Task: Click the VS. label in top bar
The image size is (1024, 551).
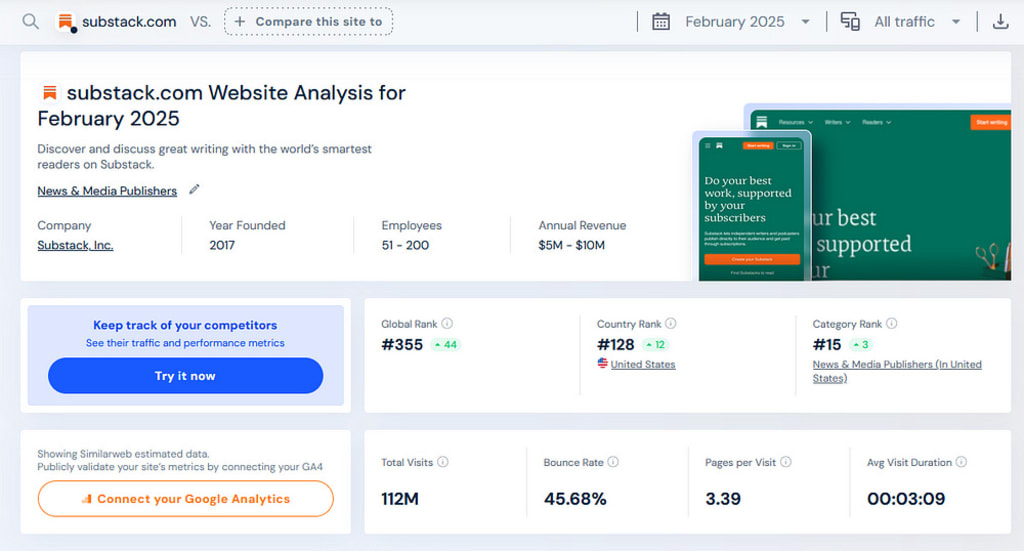Action: [x=200, y=22]
